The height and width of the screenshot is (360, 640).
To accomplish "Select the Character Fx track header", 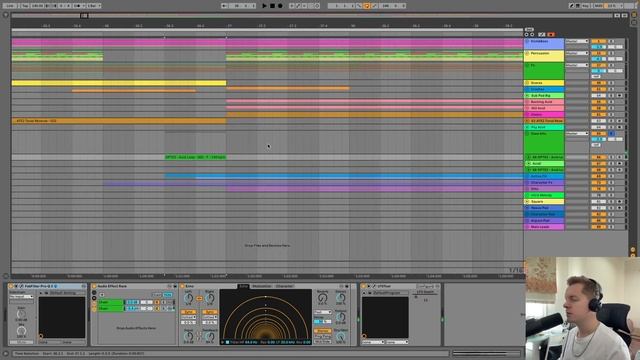I will tap(544, 182).
